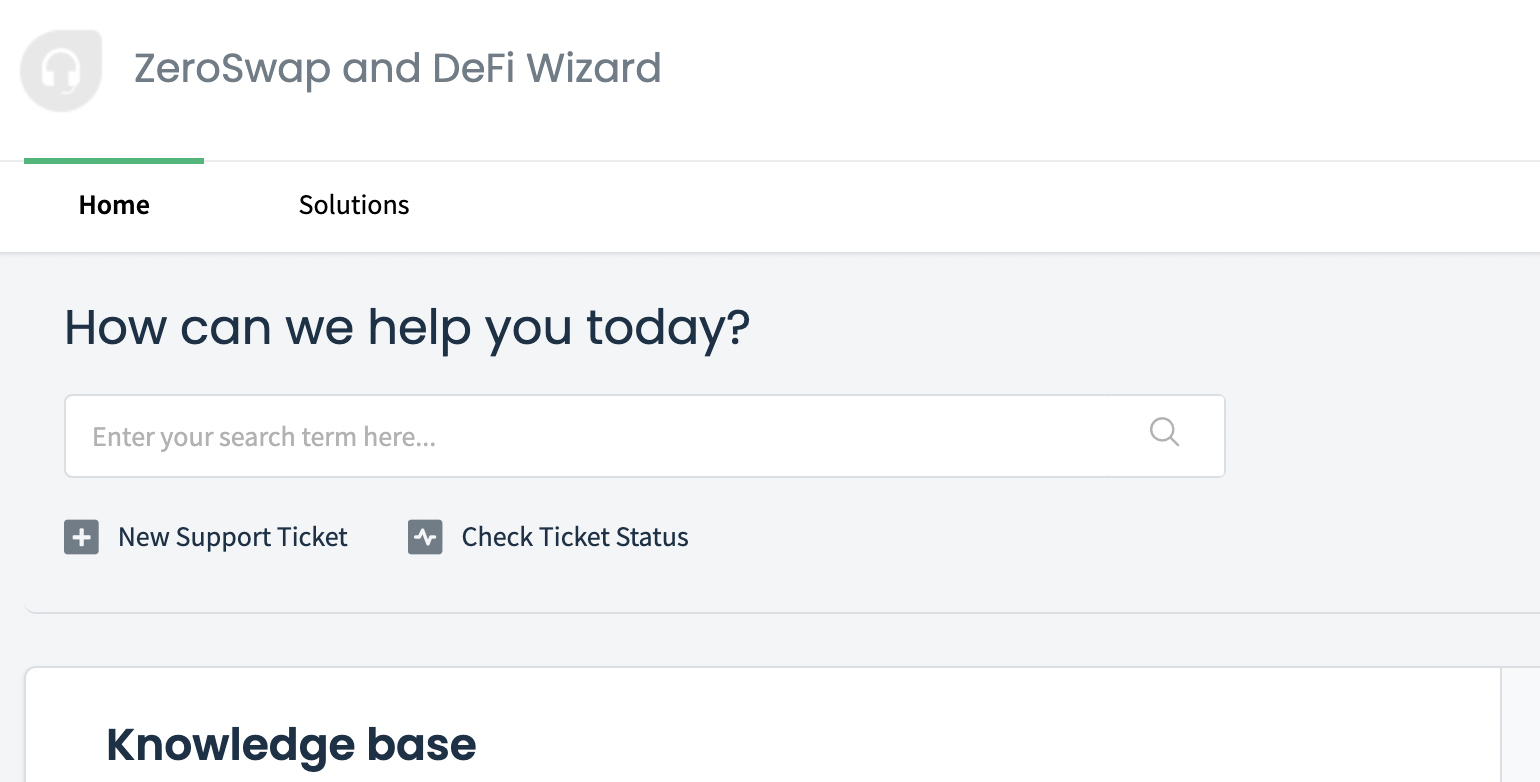1540x782 pixels.
Task: Click the word "Wizard" in the portal title
Action: 594,68
